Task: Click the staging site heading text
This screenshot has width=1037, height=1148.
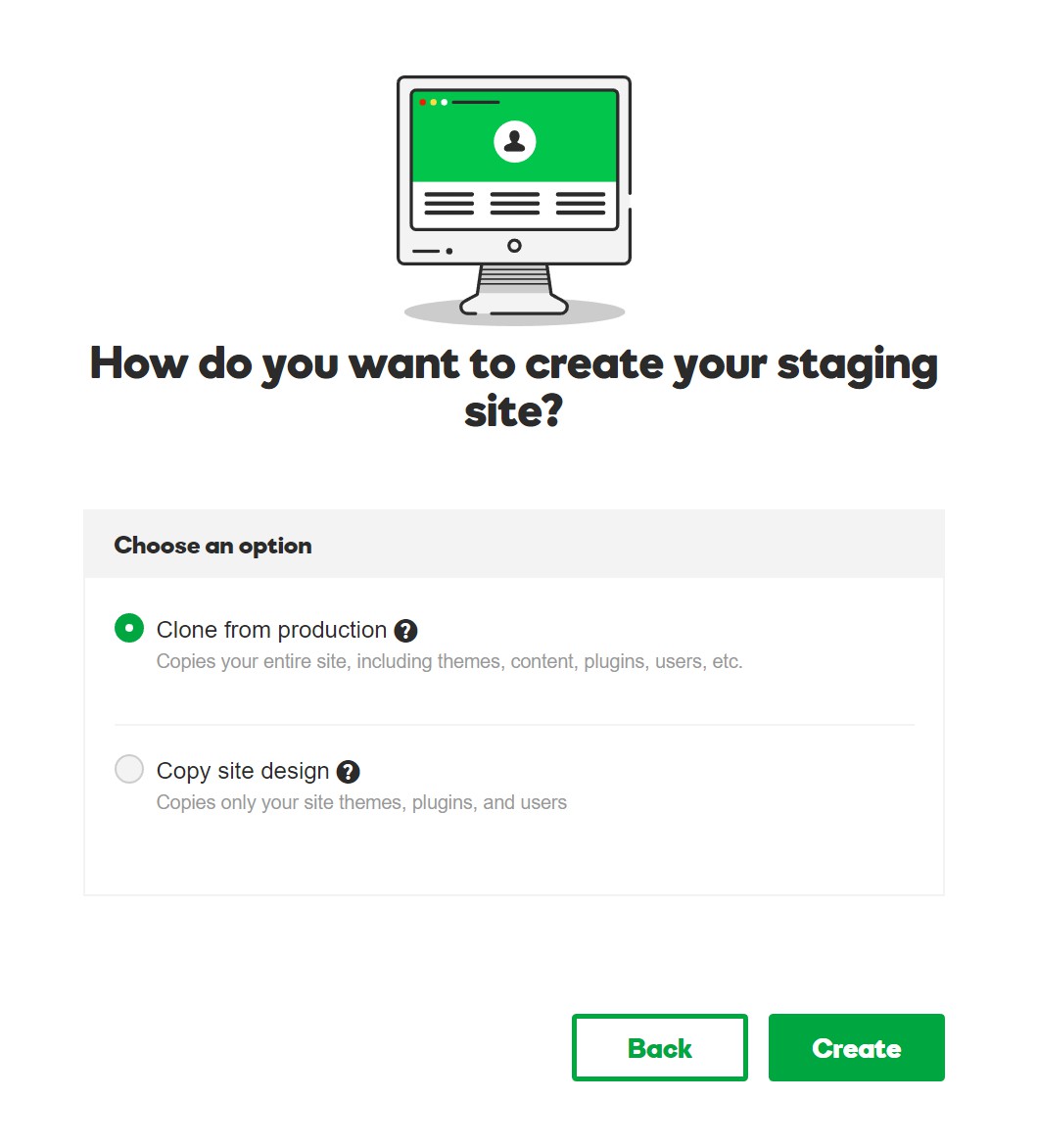Action: (x=514, y=387)
